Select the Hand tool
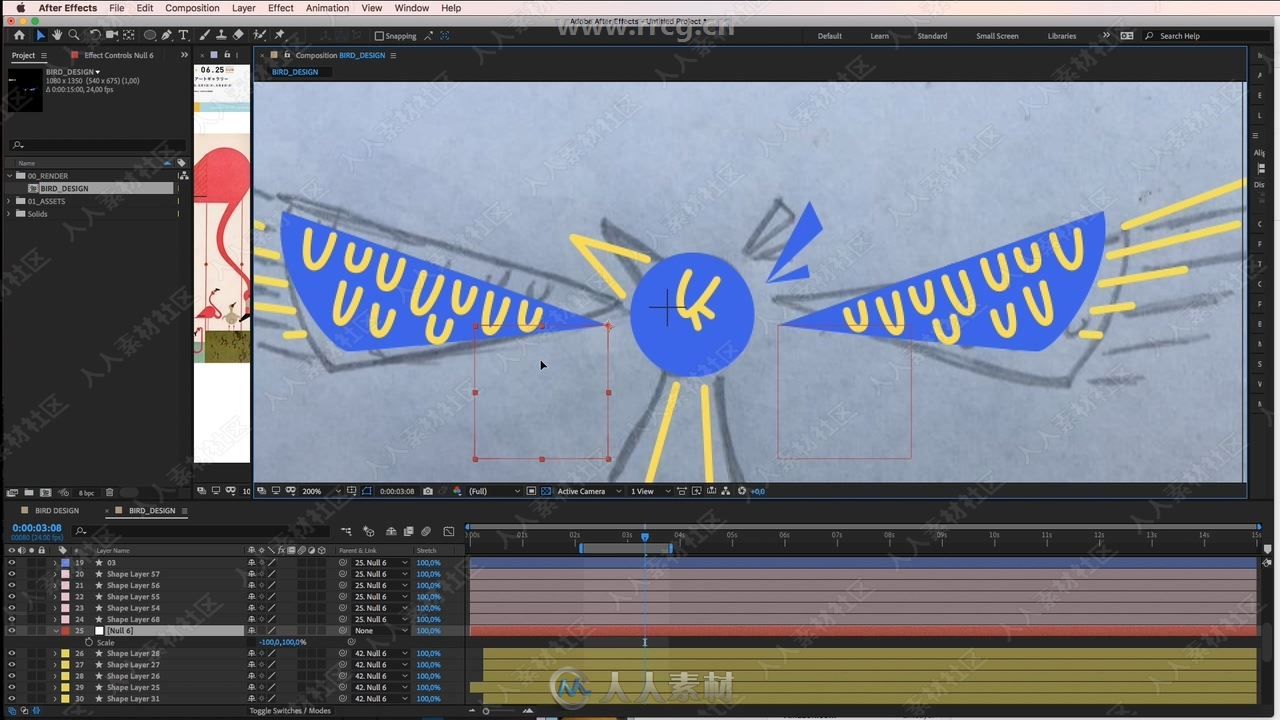The width and height of the screenshot is (1280, 720). click(57, 35)
